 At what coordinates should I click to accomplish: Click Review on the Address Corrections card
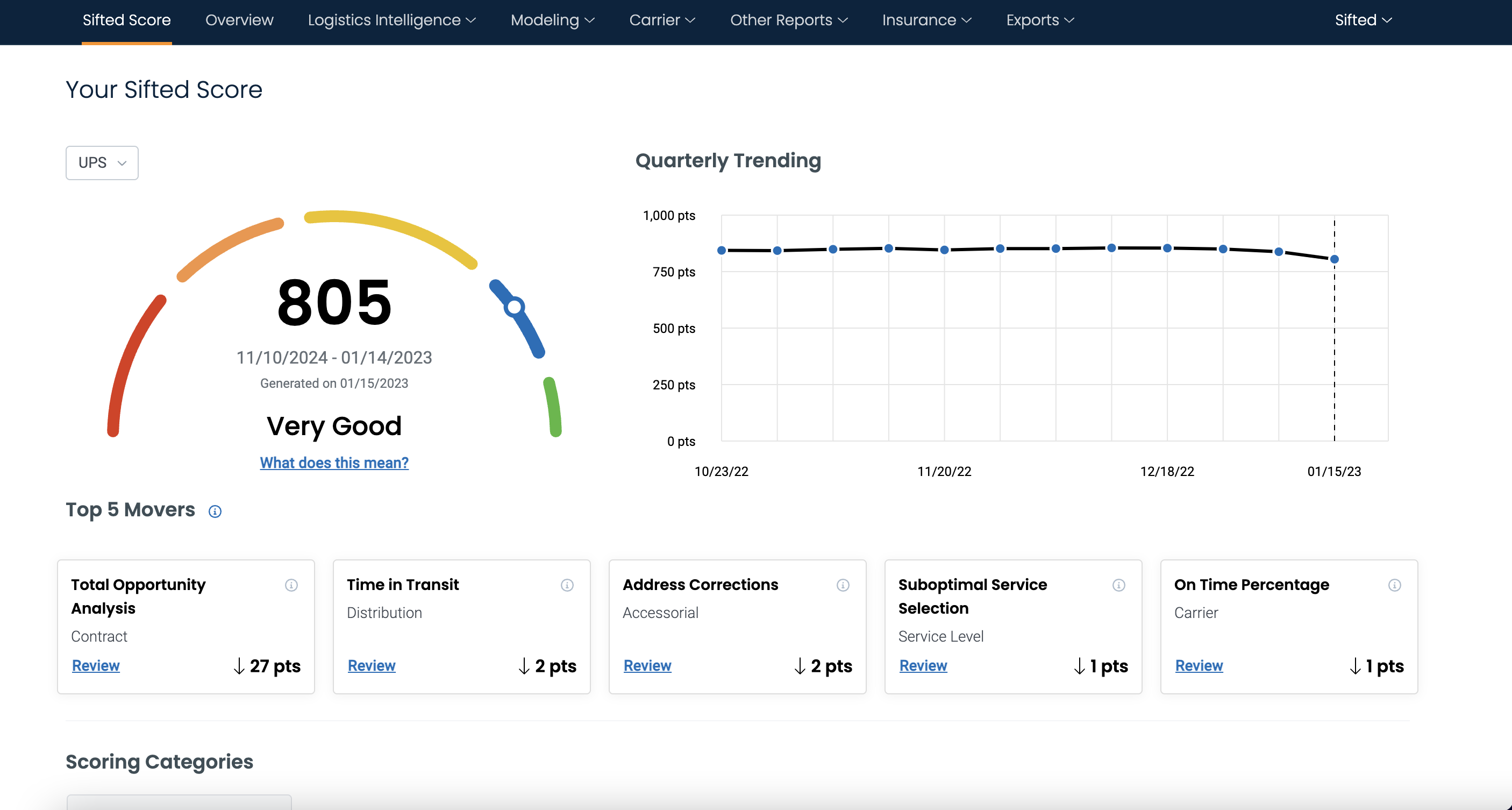click(x=647, y=665)
